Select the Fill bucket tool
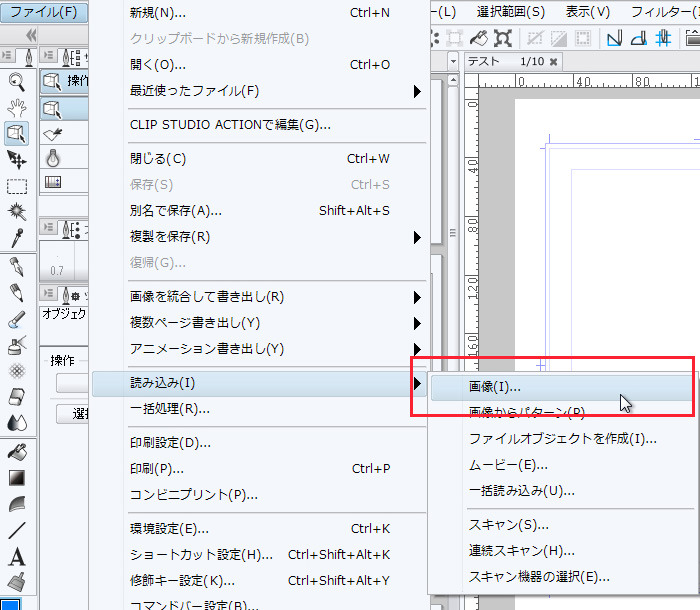Image resolution: width=700 pixels, height=610 pixels. coord(17,452)
